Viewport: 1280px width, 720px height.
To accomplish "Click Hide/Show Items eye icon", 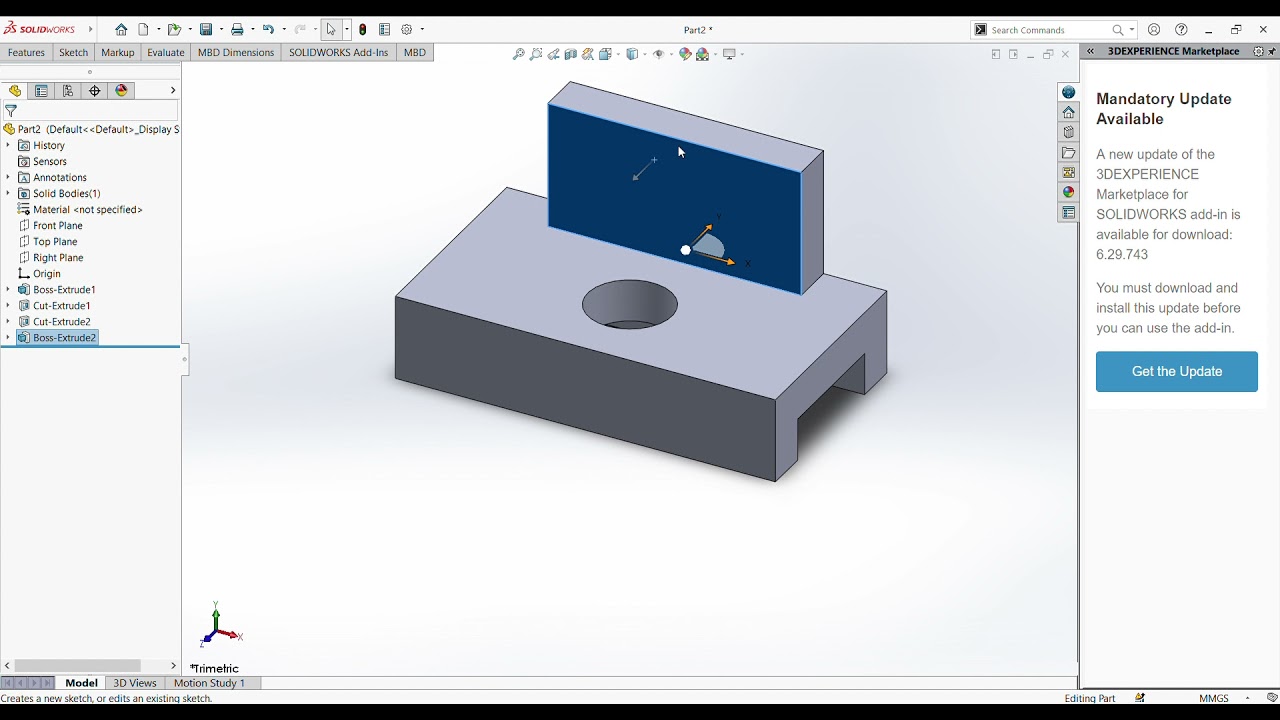I will point(659,55).
